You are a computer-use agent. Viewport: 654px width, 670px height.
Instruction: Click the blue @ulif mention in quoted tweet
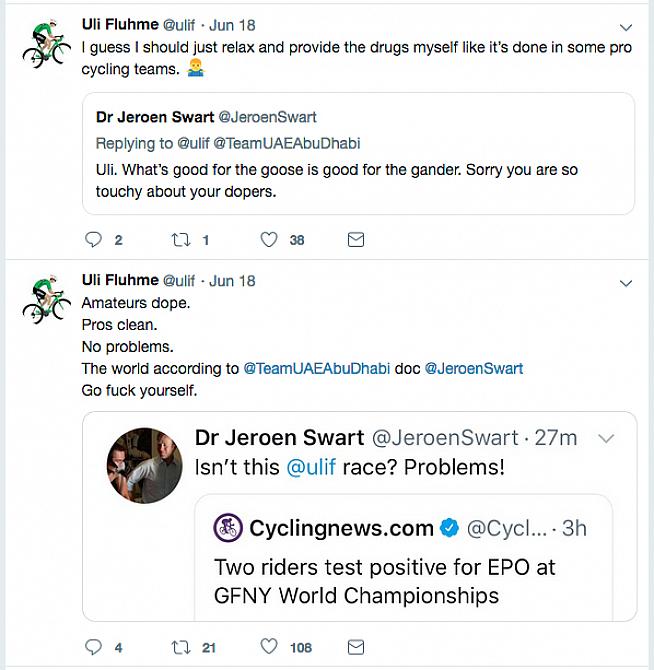[311, 467]
